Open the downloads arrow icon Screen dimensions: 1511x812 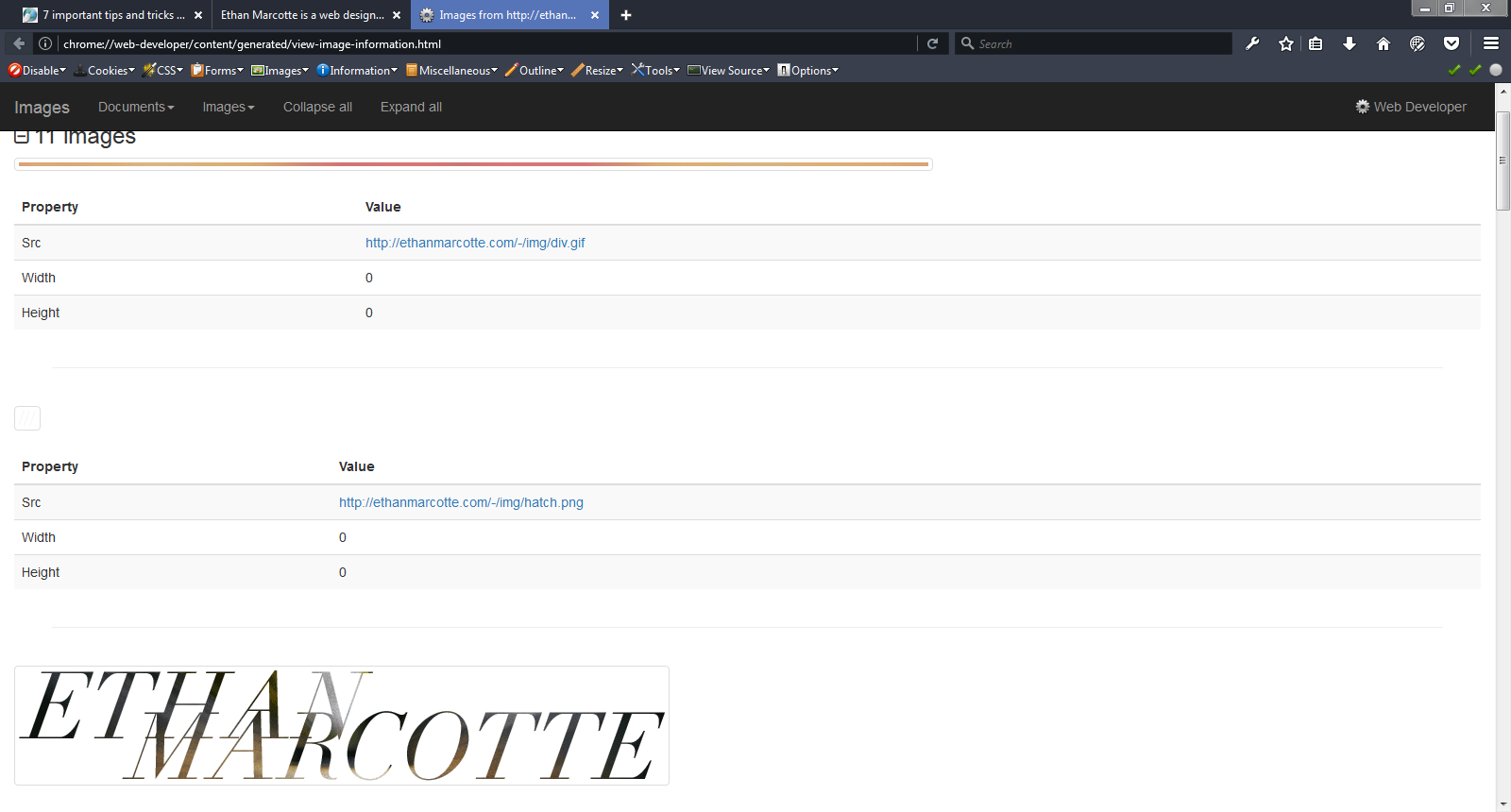click(x=1350, y=43)
